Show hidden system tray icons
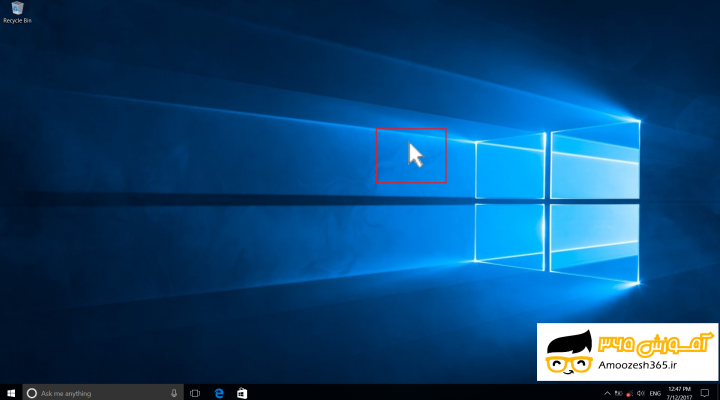Image resolution: width=720 pixels, height=400 pixels. pyautogui.click(x=607, y=394)
